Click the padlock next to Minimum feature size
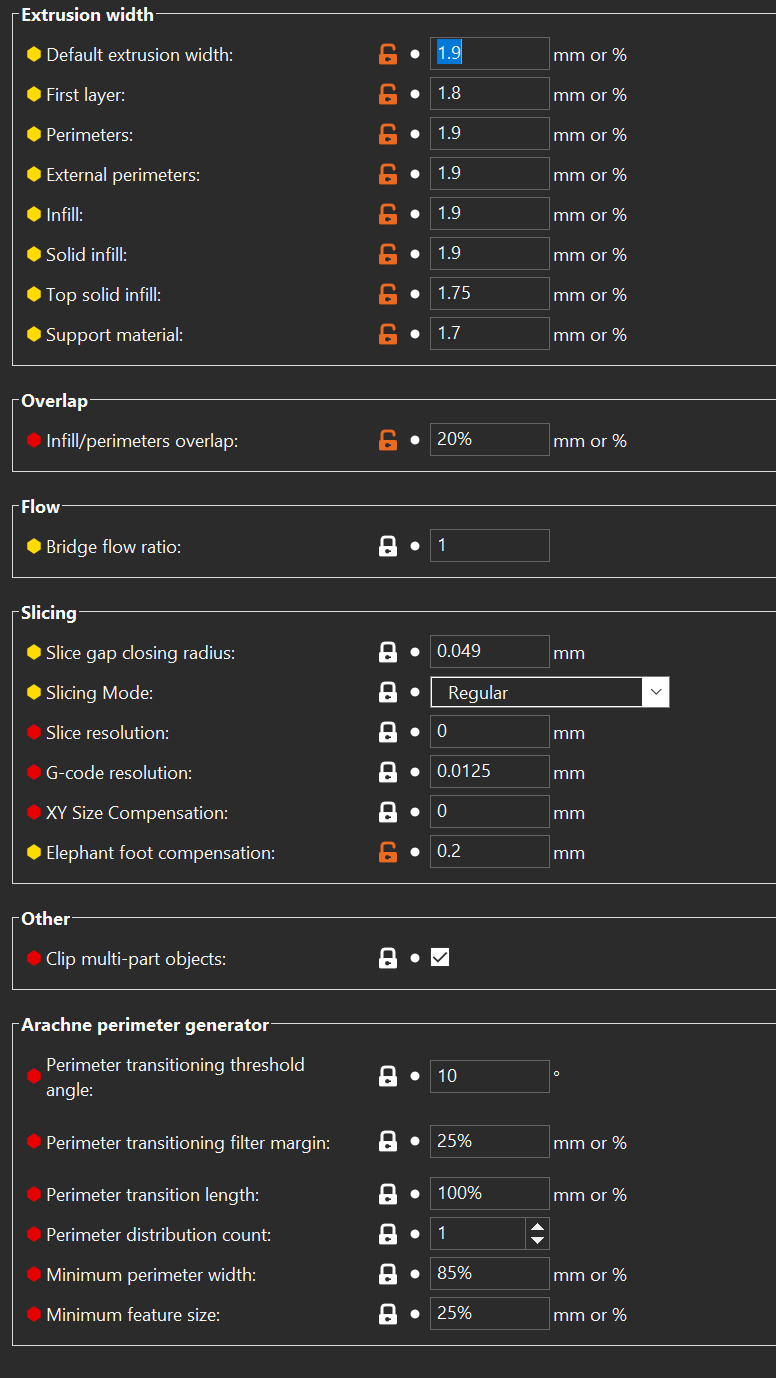Viewport: 776px width, 1378px height. coord(387,1313)
